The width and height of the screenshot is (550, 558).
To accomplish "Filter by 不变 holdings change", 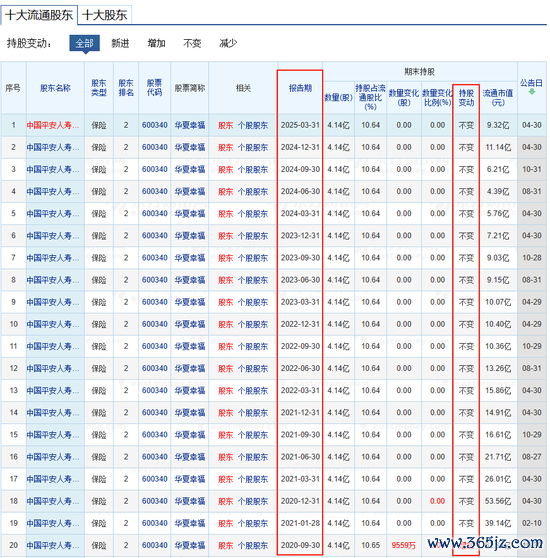I will [x=192, y=43].
